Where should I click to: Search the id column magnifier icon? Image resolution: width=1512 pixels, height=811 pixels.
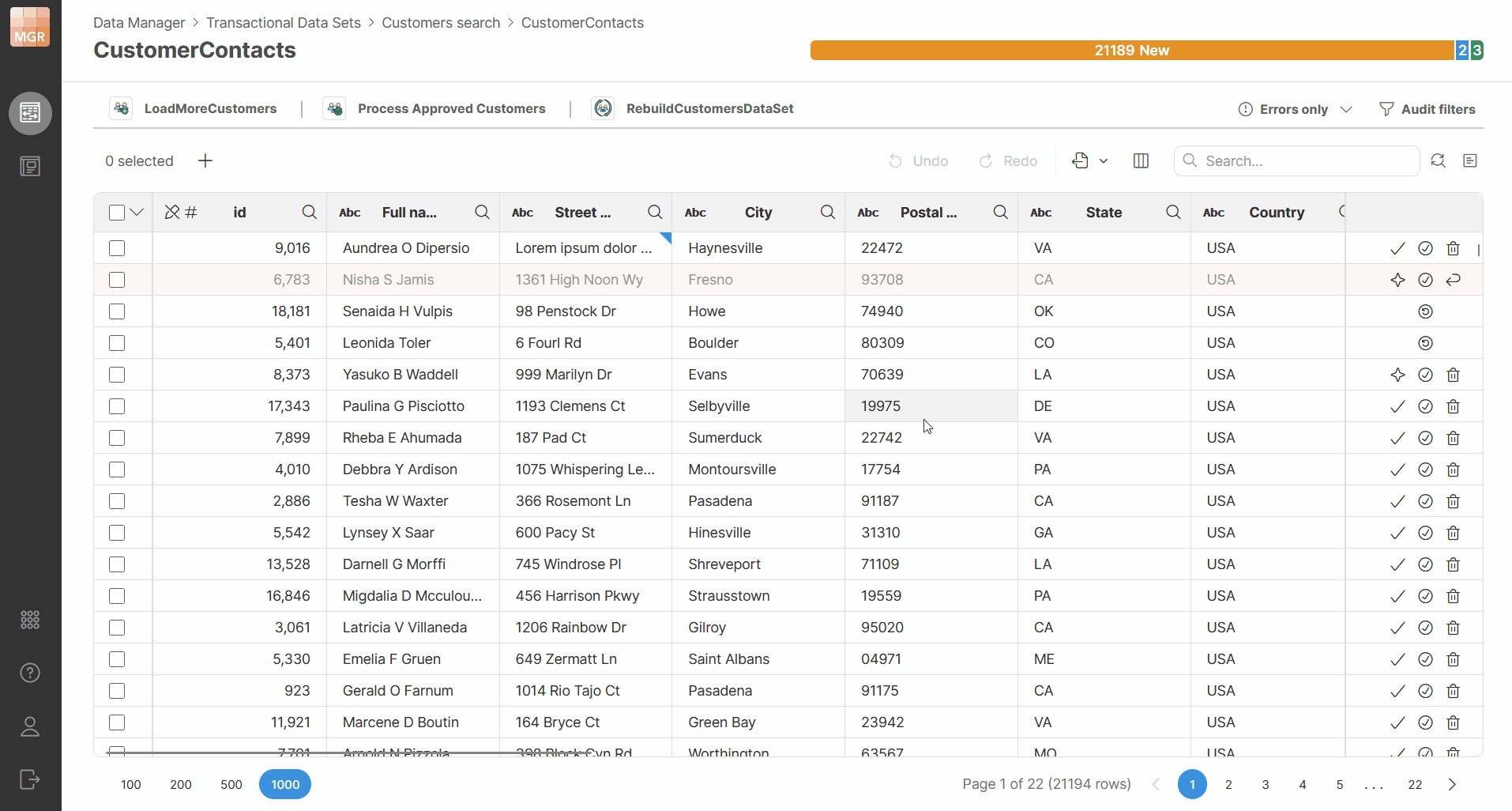[310, 212]
